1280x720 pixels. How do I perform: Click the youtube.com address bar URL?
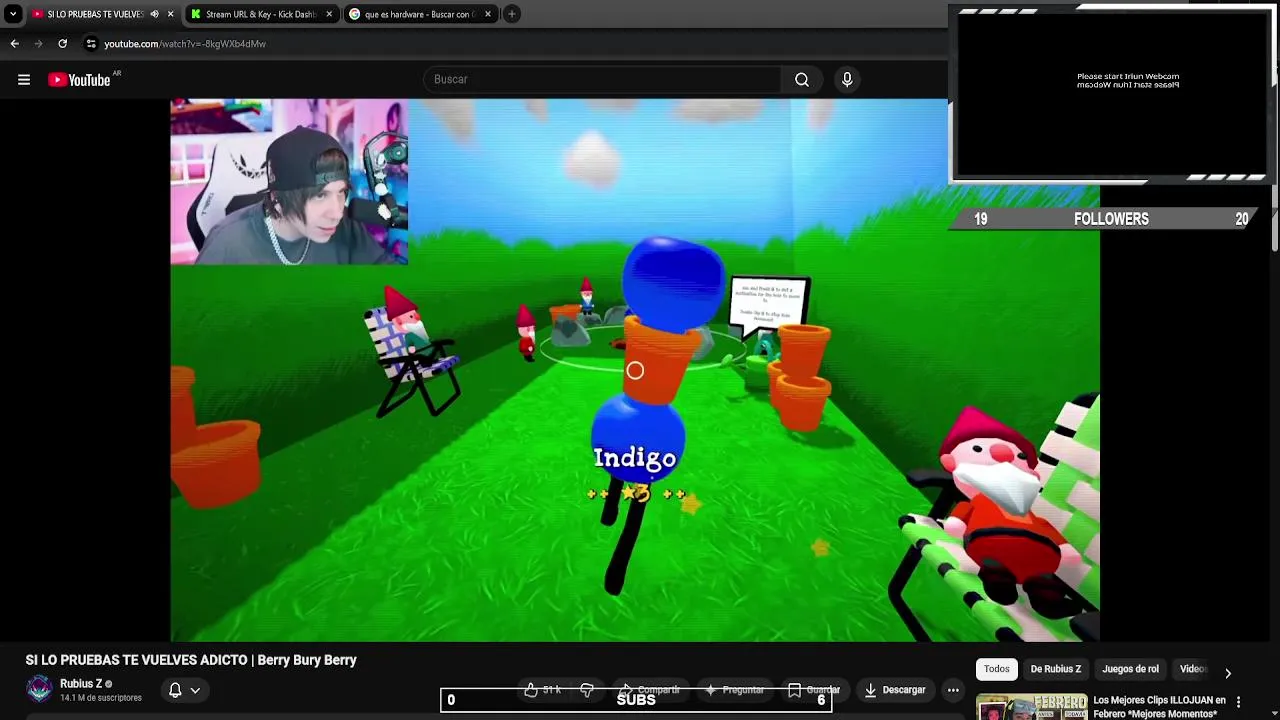click(185, 44)
